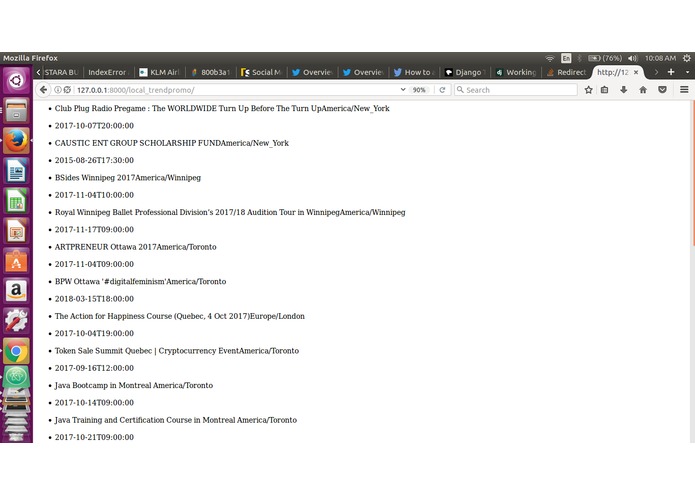Switch to the STARA BU tab
Image resolution: width=695 pixels, height=494 pixels.
[61, 72]
